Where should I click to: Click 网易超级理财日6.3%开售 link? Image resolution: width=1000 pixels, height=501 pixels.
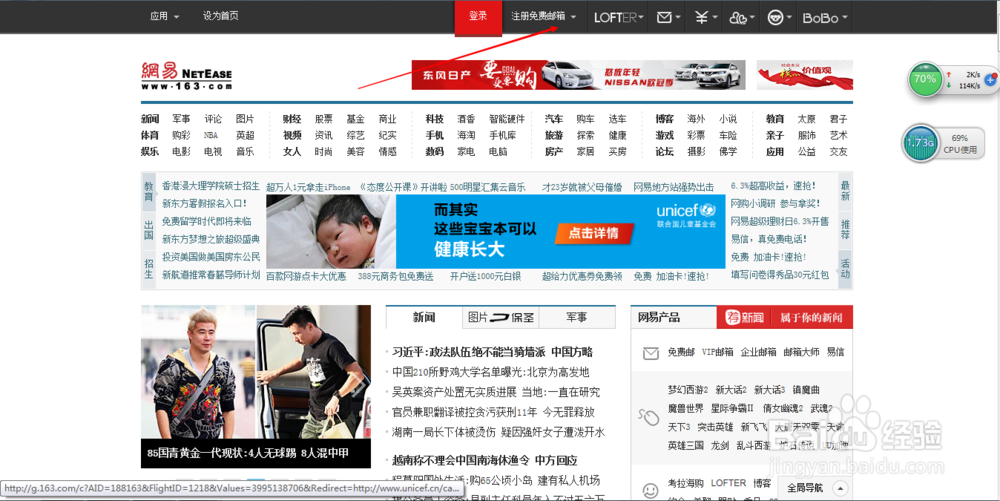point(780,221)
